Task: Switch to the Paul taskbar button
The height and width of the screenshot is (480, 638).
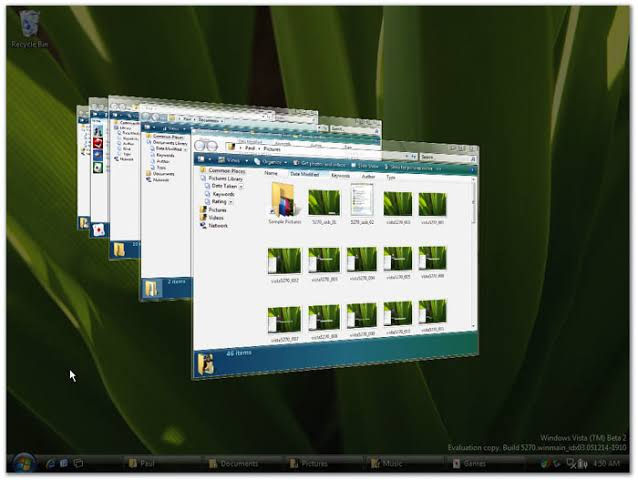Action: (161, 463)
